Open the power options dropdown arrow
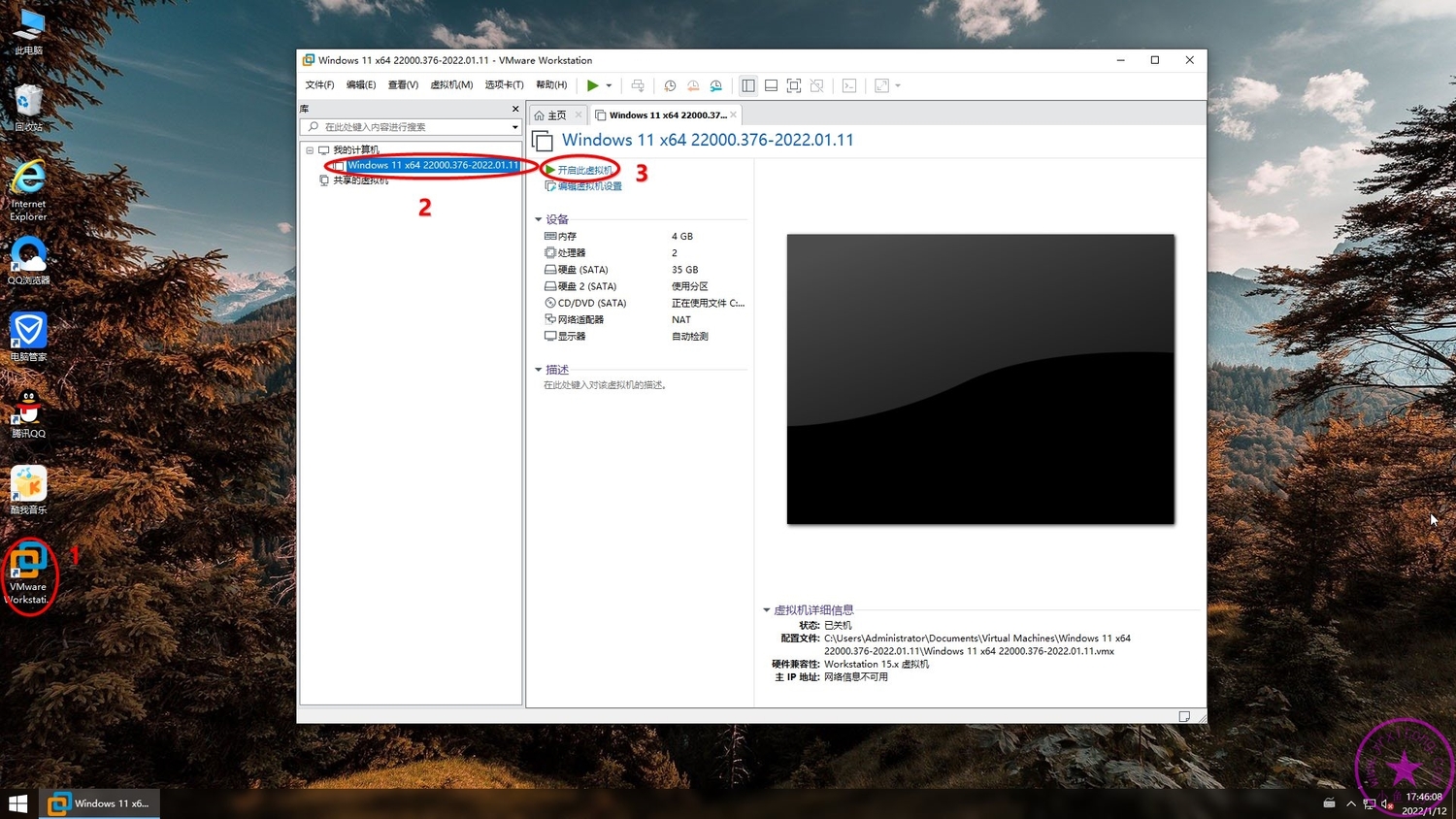 click(609, 85)
